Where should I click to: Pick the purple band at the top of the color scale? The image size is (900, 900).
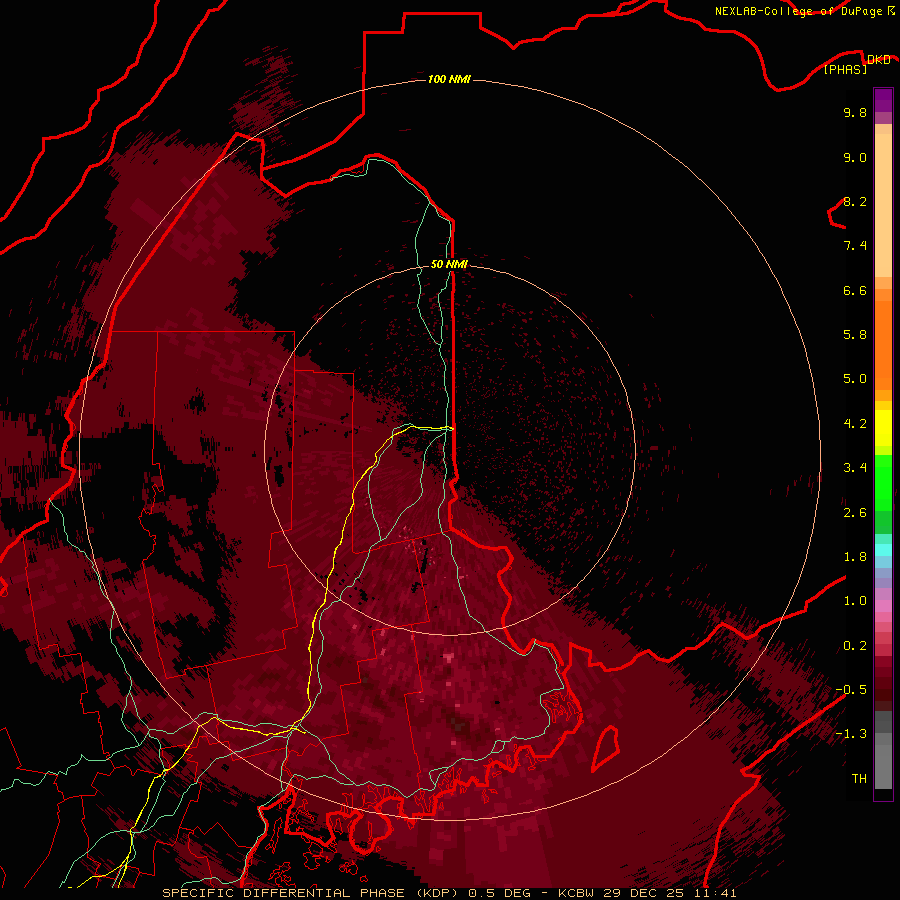[x=883, y=100]
